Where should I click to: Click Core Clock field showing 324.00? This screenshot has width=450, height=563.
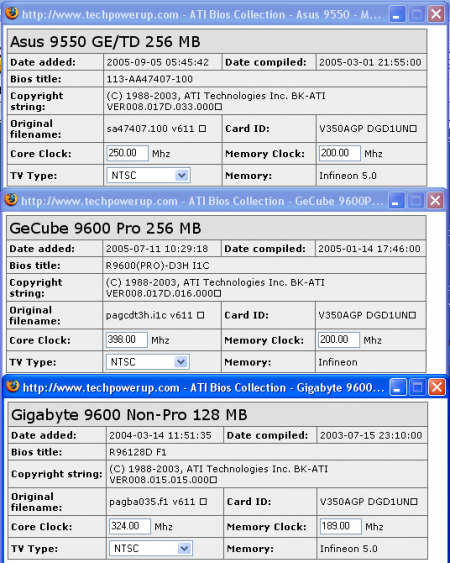[130, 526]
